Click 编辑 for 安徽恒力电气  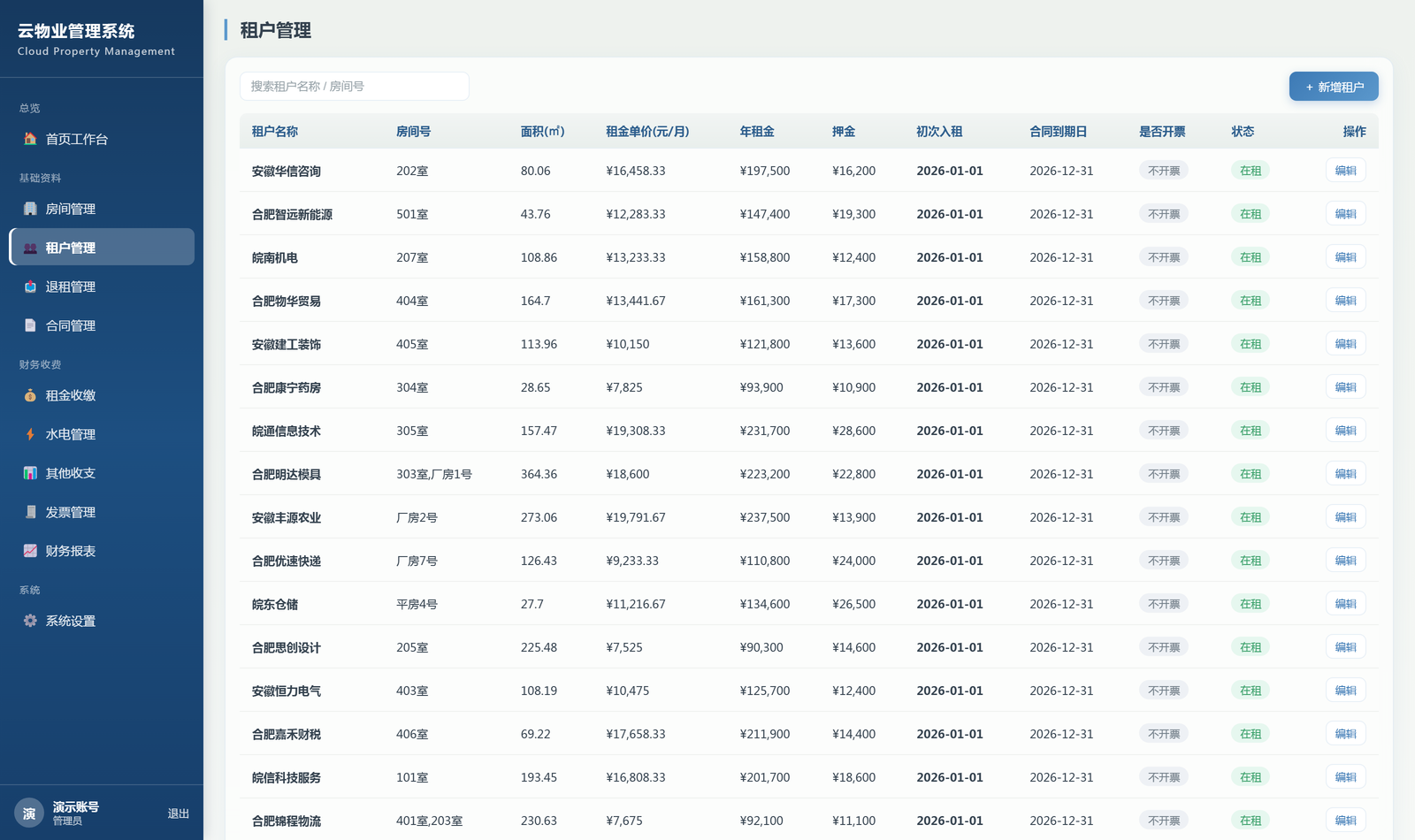[1345, 691]
